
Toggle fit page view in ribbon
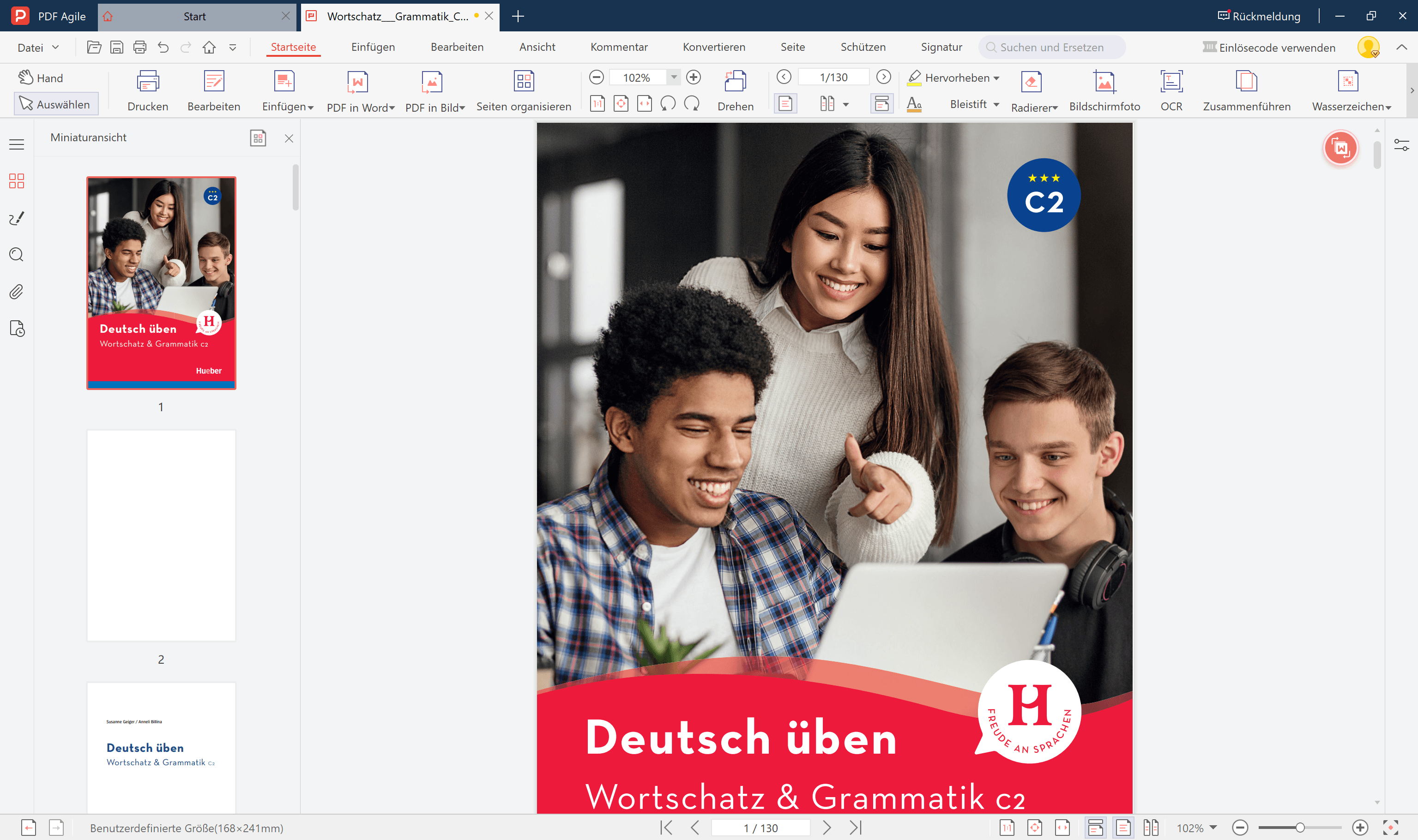tap(621, 103)
